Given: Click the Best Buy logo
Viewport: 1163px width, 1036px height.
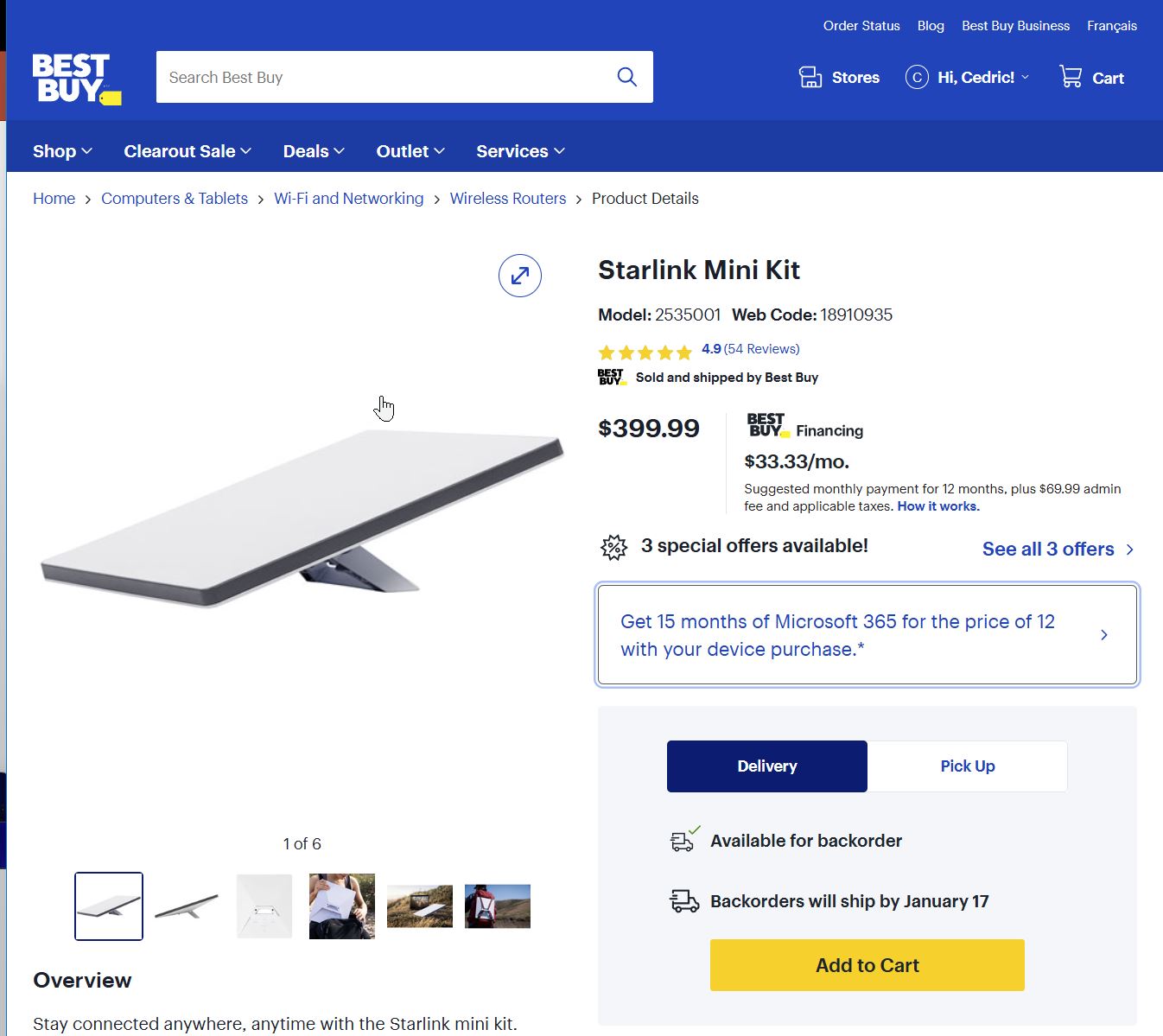Looking at the screenshot, I should (x=76, y=79).
